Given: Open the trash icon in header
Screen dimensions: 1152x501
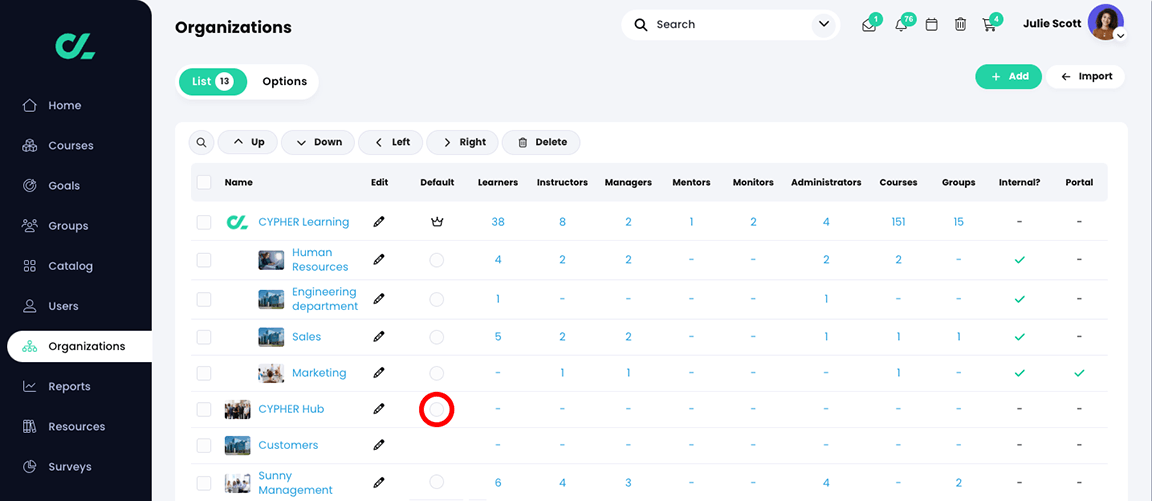Looking at the screenshot, I should click(960, 25).
